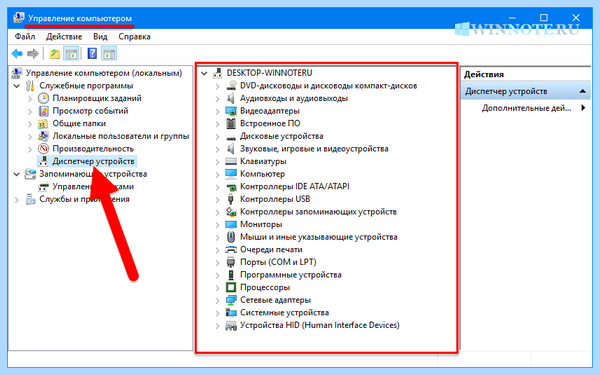The width and height of the screenshot is (600, 375).
Task: Click the Контроллеры IDE ATA/ATAPI icon
Action: point(231,187)
